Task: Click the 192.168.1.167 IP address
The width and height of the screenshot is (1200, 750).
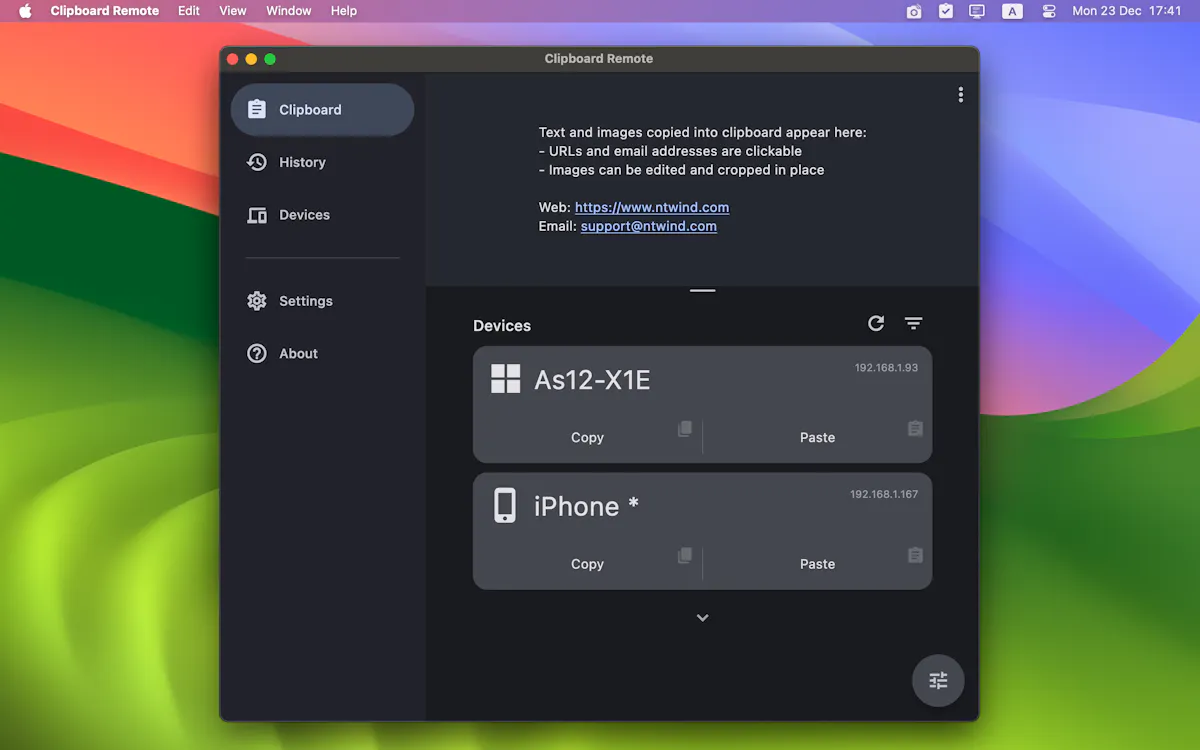Action: click(884, 494)
